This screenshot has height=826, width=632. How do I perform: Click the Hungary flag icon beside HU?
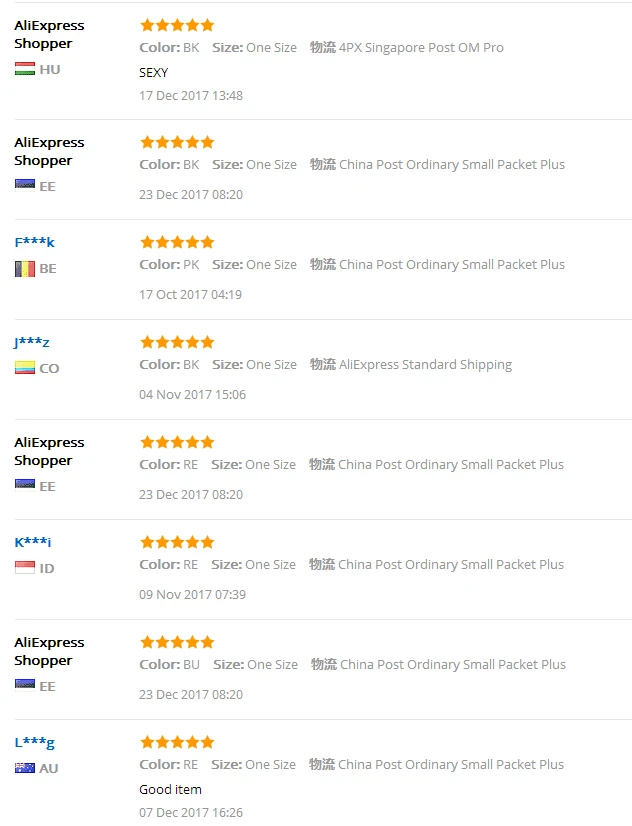coord(25,69)
